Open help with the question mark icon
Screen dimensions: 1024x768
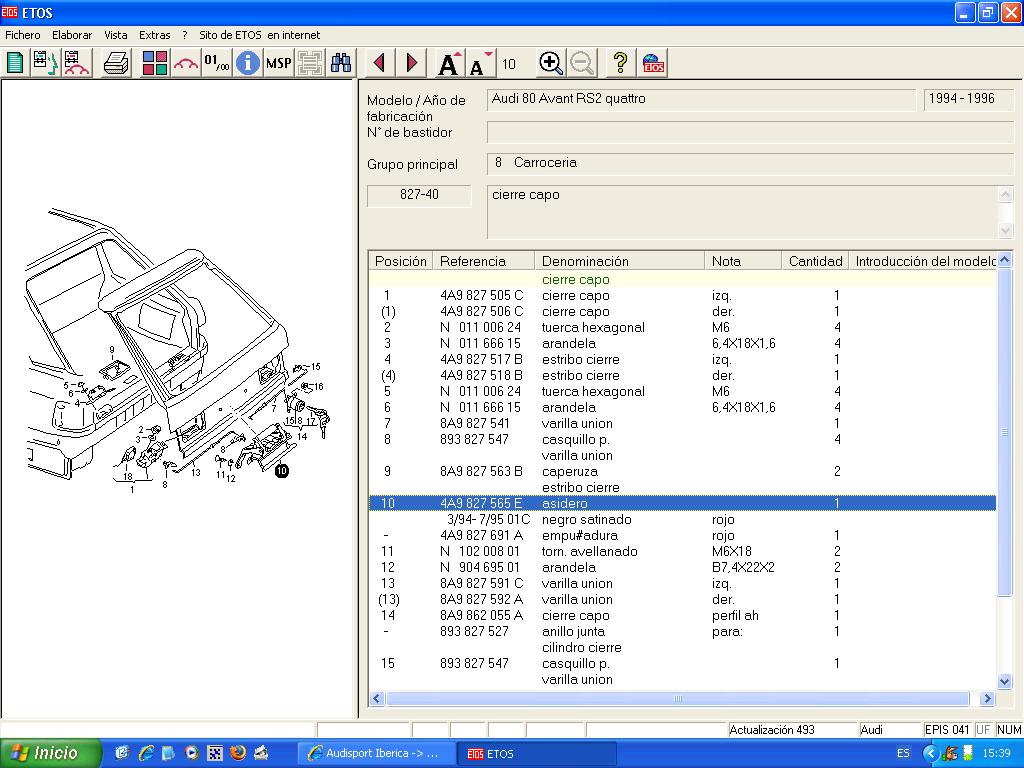click(x=620, y=63)
